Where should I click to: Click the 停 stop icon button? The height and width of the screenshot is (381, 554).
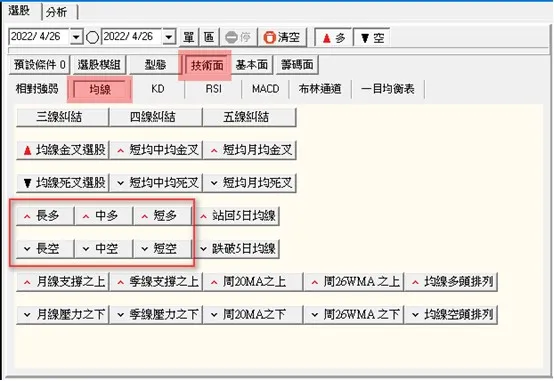(x=238, y=37)
